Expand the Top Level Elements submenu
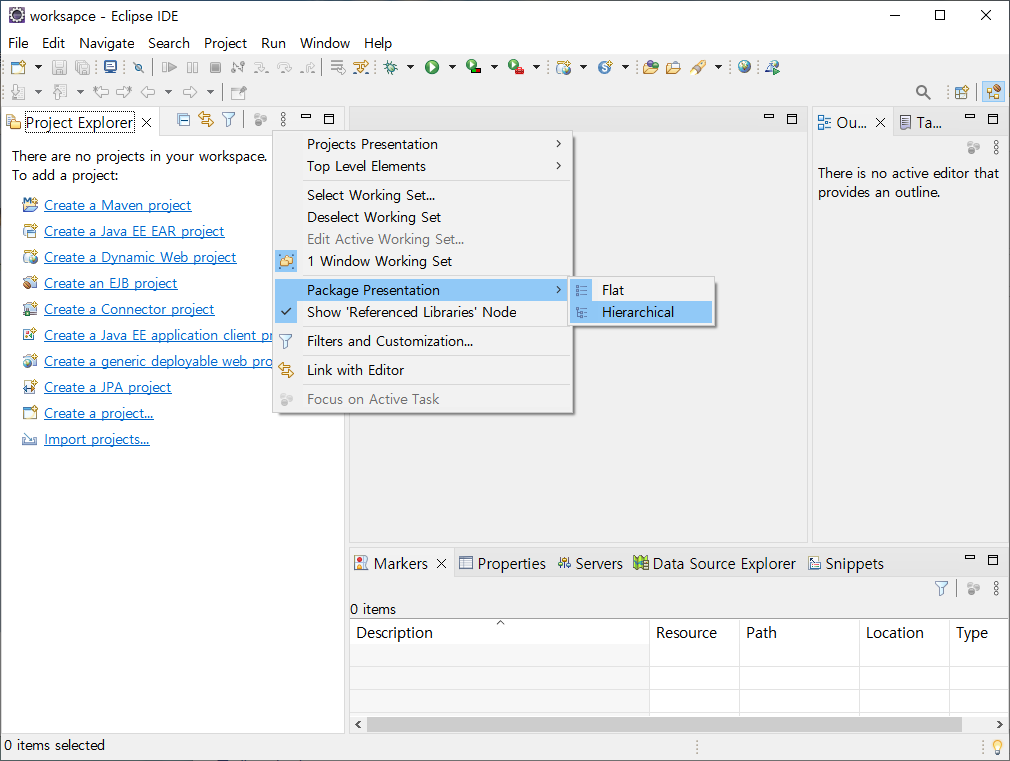The height and width of the screenshot is (761, 1010). point(423,166)
